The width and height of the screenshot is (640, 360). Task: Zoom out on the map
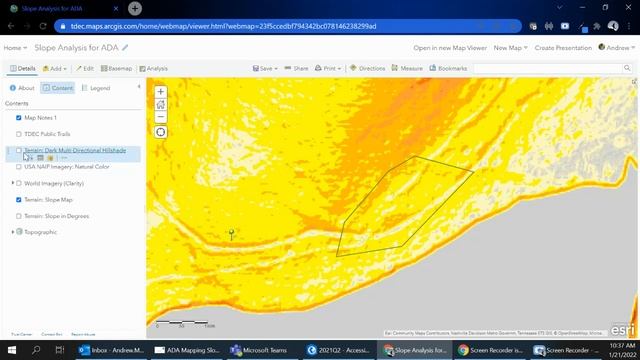click(160, 117)
